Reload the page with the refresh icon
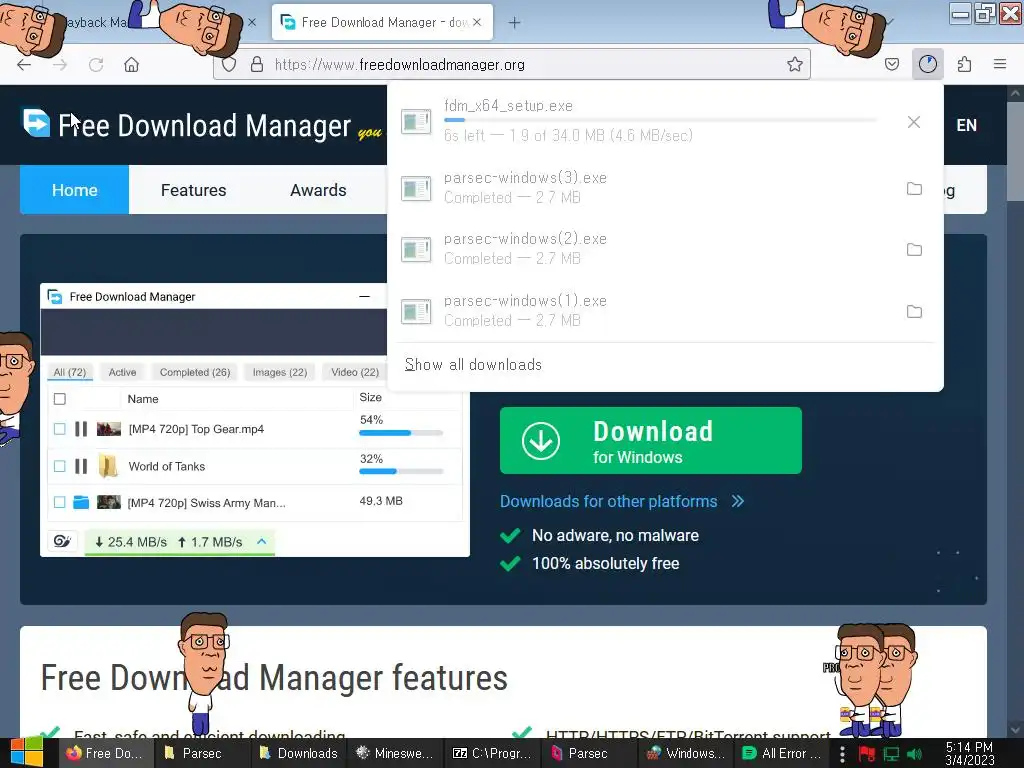Image resolution: width=1024 pixels, height=768 pixels. [x=96, y=65]
